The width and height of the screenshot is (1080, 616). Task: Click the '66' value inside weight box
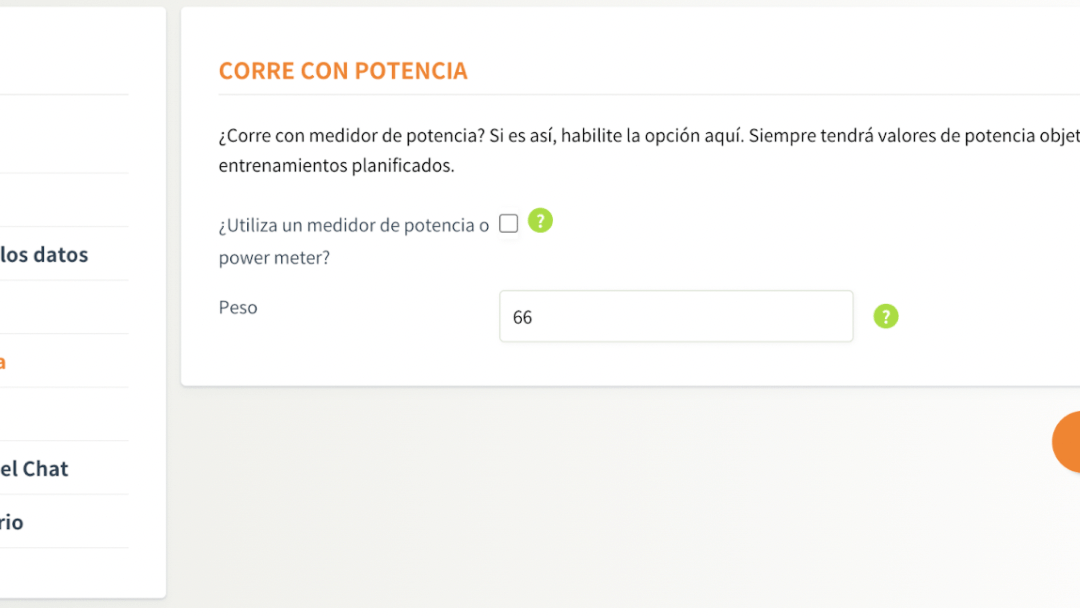coord(522,318)
